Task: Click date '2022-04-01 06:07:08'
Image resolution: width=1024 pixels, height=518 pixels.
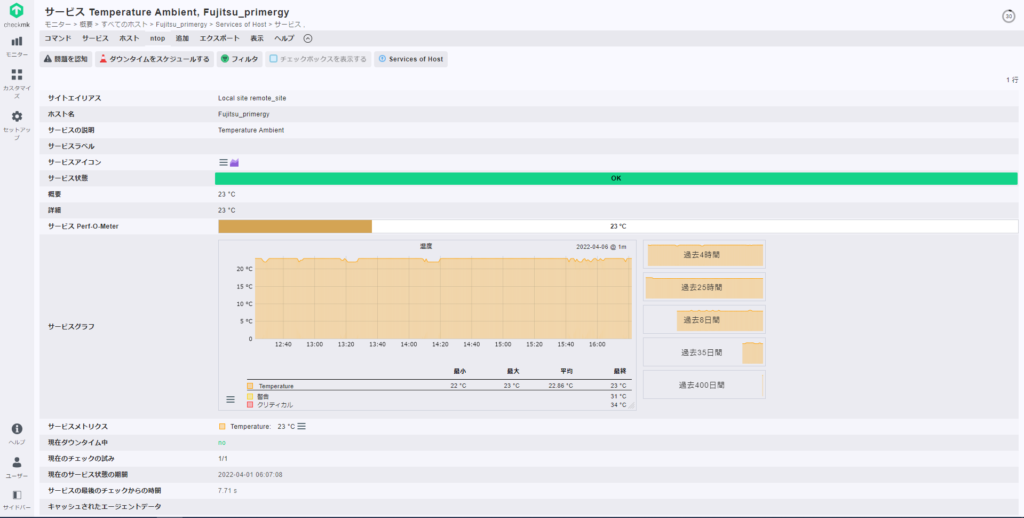Action: (x=250, y=474)
